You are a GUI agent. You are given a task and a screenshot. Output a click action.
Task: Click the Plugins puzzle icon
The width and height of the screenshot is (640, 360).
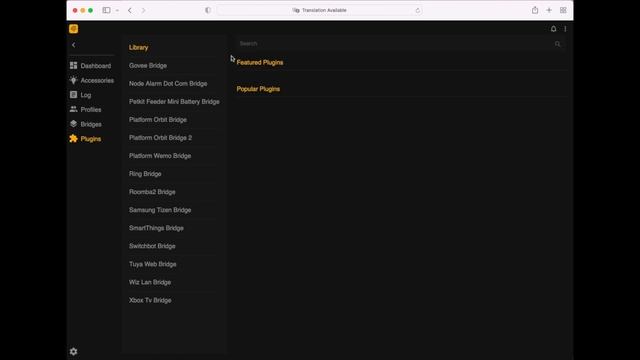[x=73, y=138]
